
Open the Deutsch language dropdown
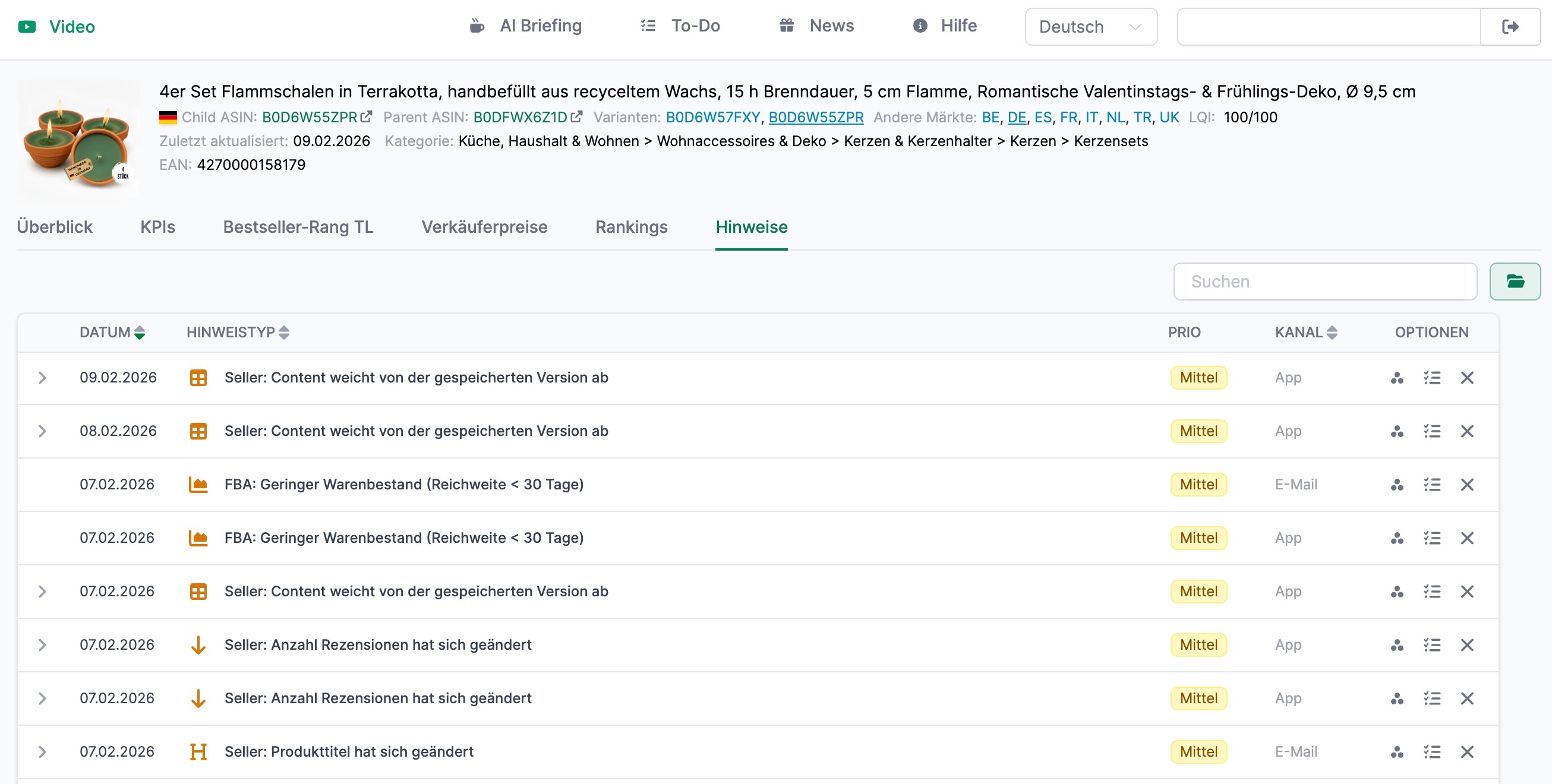[1090, 27]
